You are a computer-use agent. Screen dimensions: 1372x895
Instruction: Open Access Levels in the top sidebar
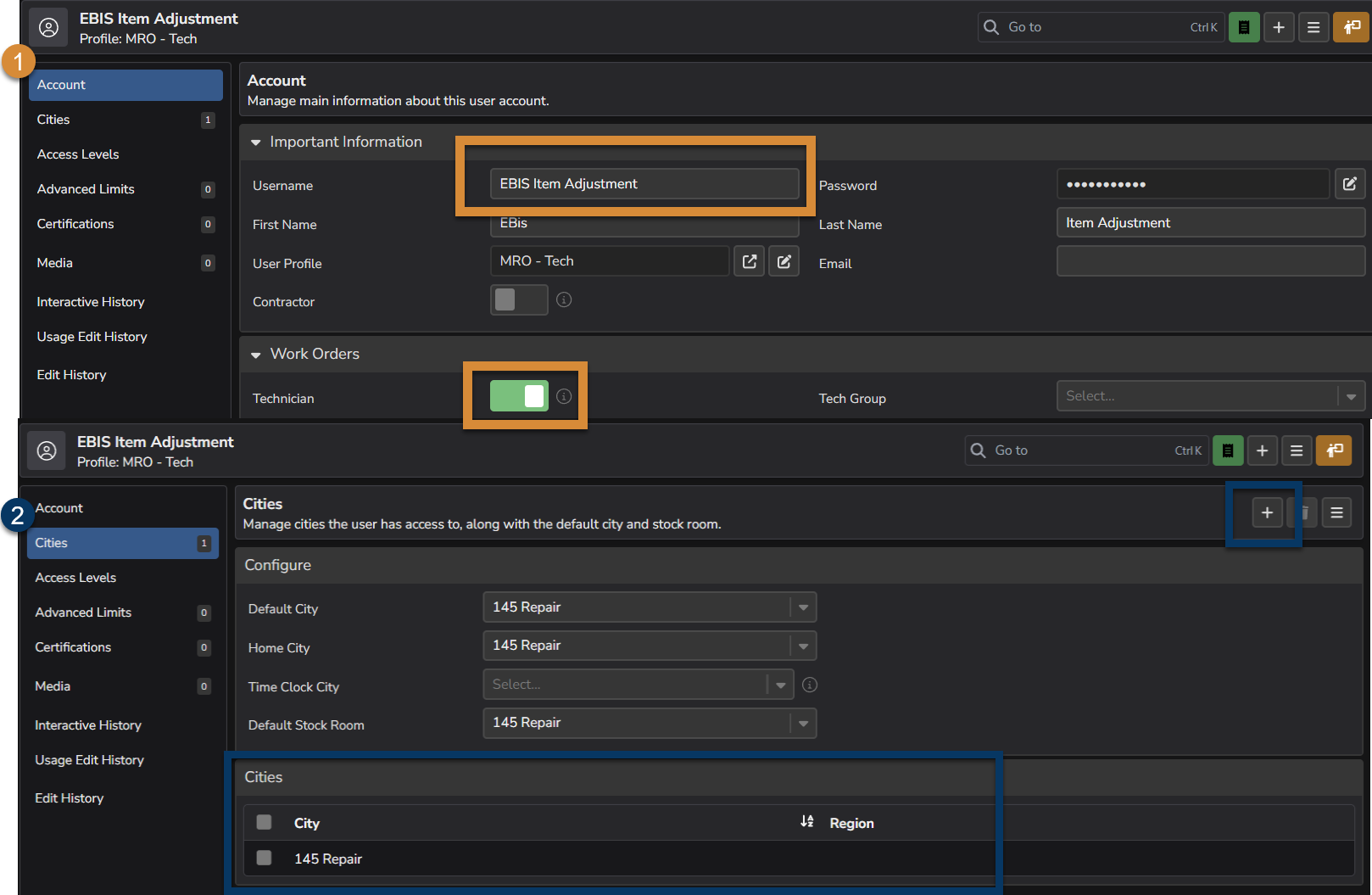[x=125, y=154]
